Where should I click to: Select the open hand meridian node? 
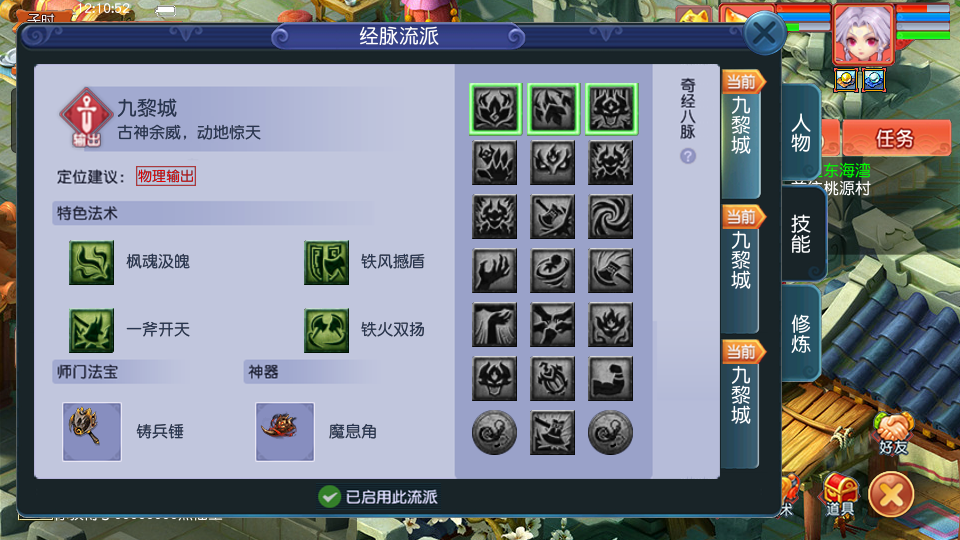click(x=494, y=271)
